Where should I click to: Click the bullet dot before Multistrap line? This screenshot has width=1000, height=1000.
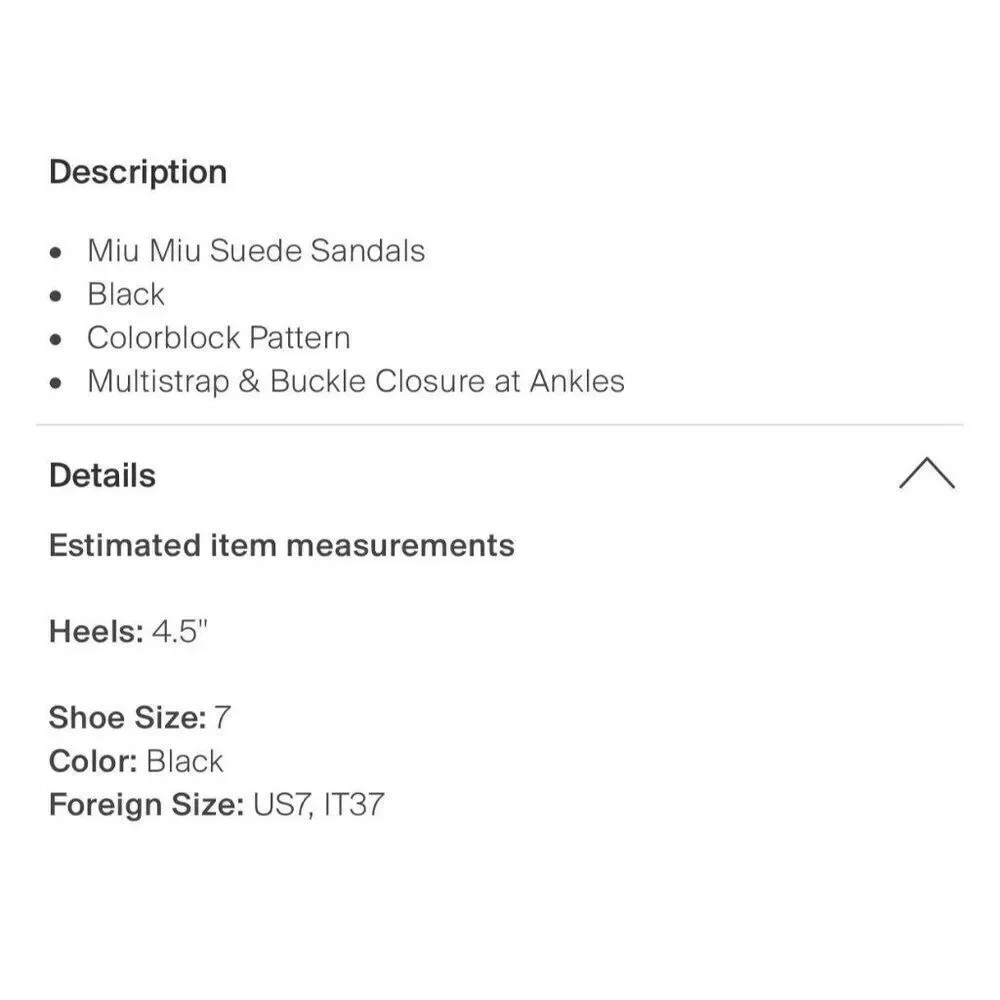coord(55,383)
